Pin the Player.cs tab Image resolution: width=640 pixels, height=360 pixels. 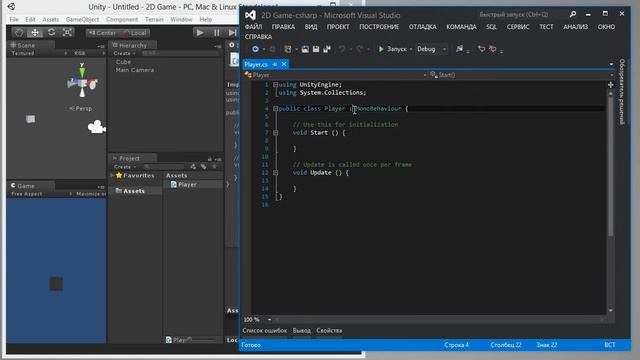coord(275,64)
